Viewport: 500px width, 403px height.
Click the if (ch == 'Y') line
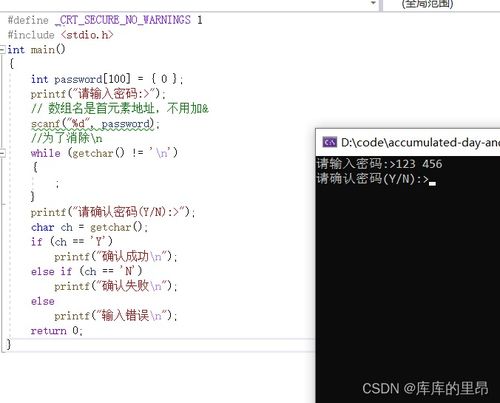tap(72, 241)
